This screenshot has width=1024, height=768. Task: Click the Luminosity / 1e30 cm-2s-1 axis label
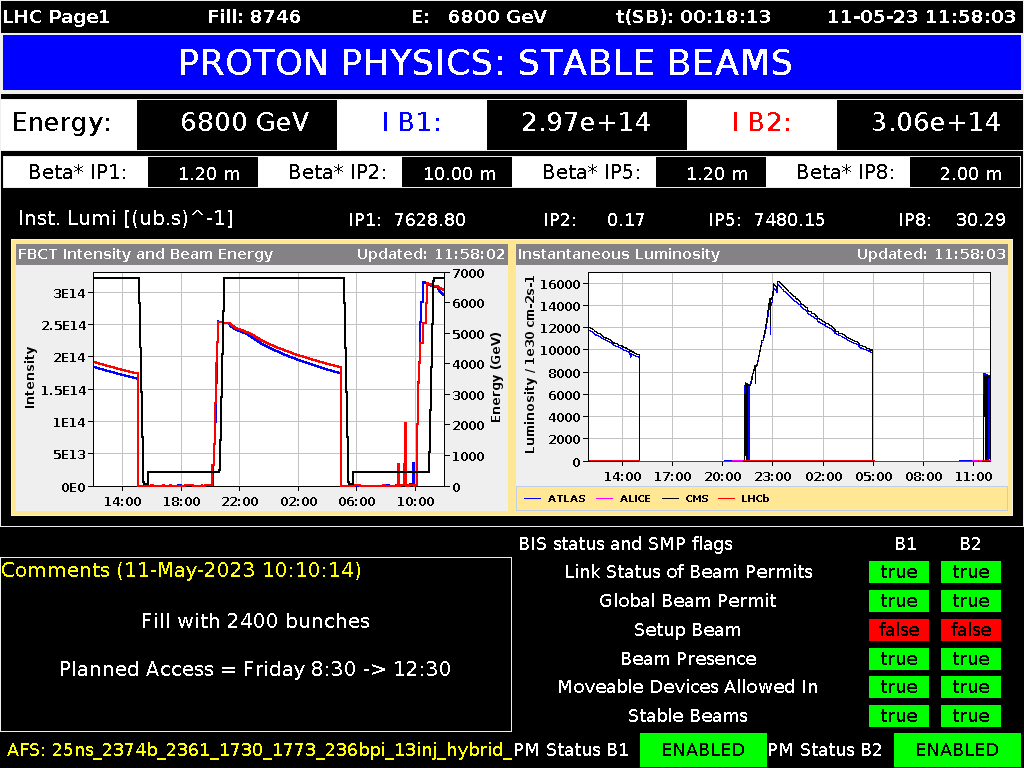point(530,364)
